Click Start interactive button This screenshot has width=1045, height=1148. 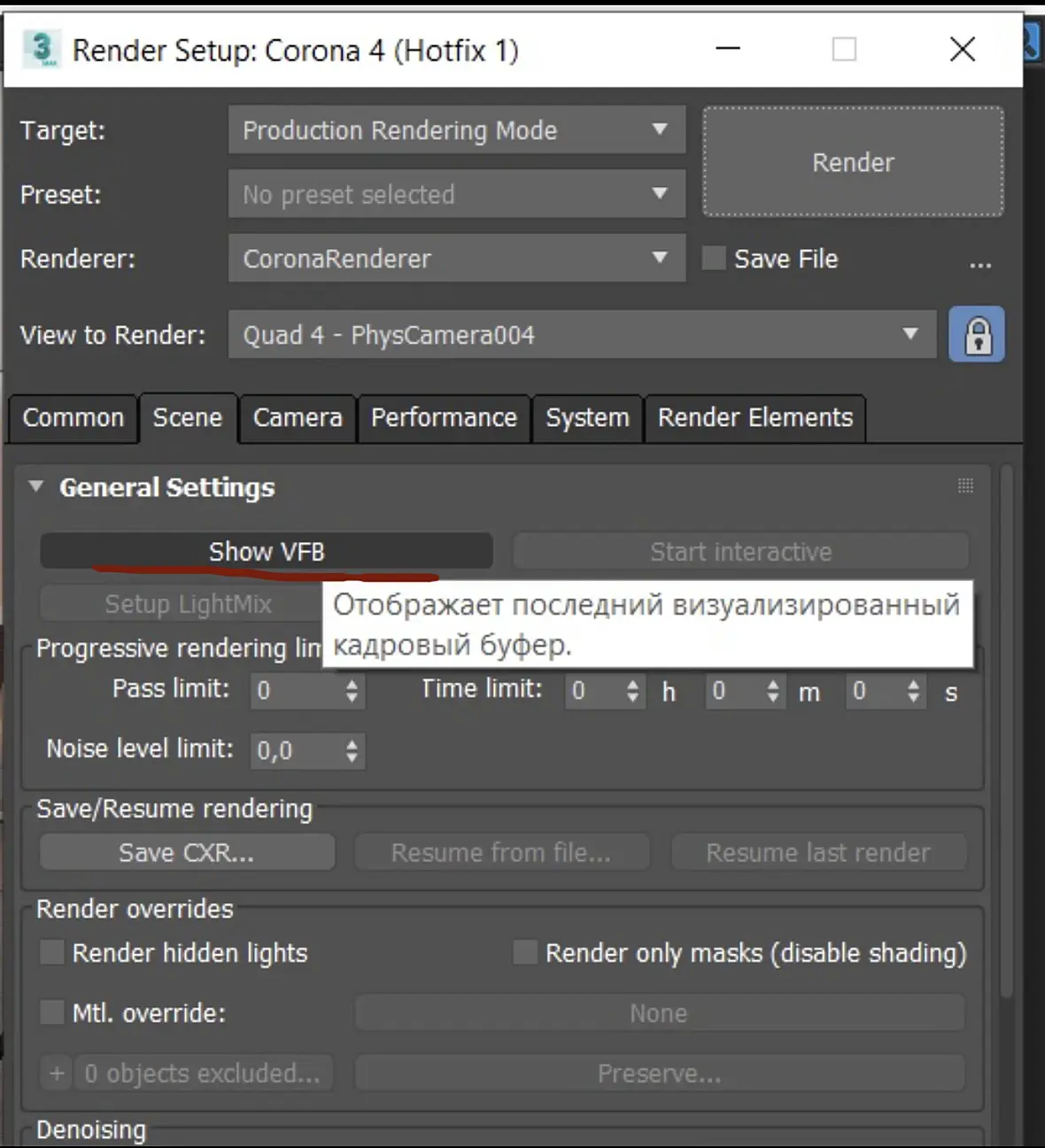(x=741, y=551)
